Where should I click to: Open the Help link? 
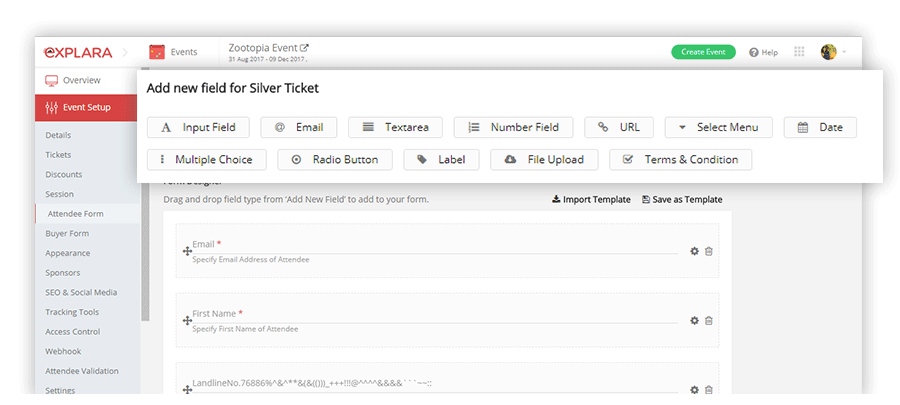(x=763, y=53)
